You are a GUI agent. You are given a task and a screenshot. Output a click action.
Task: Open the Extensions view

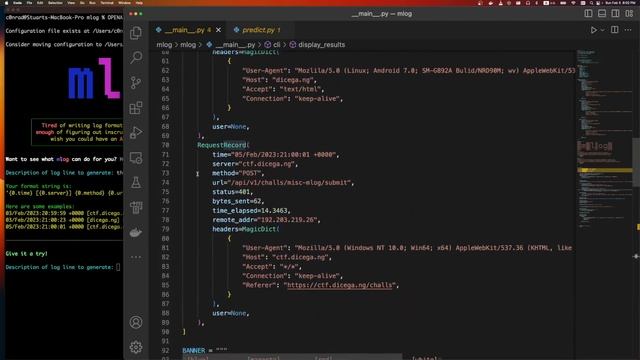tap(136, 108)
